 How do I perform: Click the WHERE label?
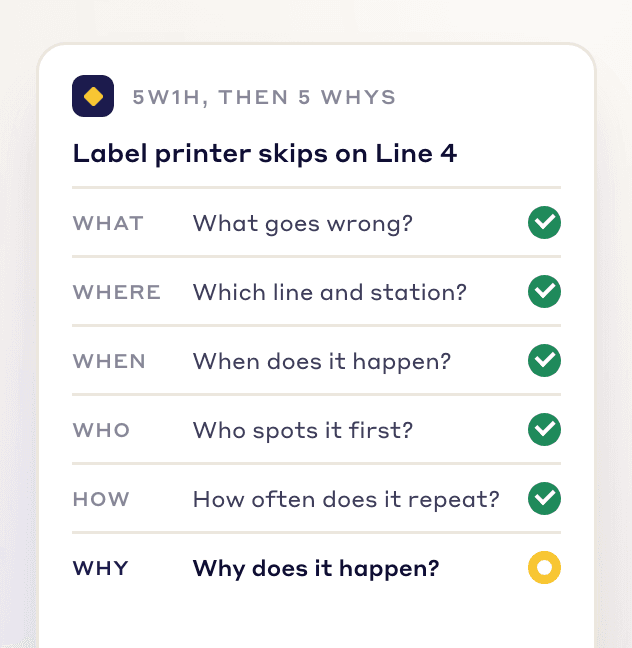tap(117, 293)
